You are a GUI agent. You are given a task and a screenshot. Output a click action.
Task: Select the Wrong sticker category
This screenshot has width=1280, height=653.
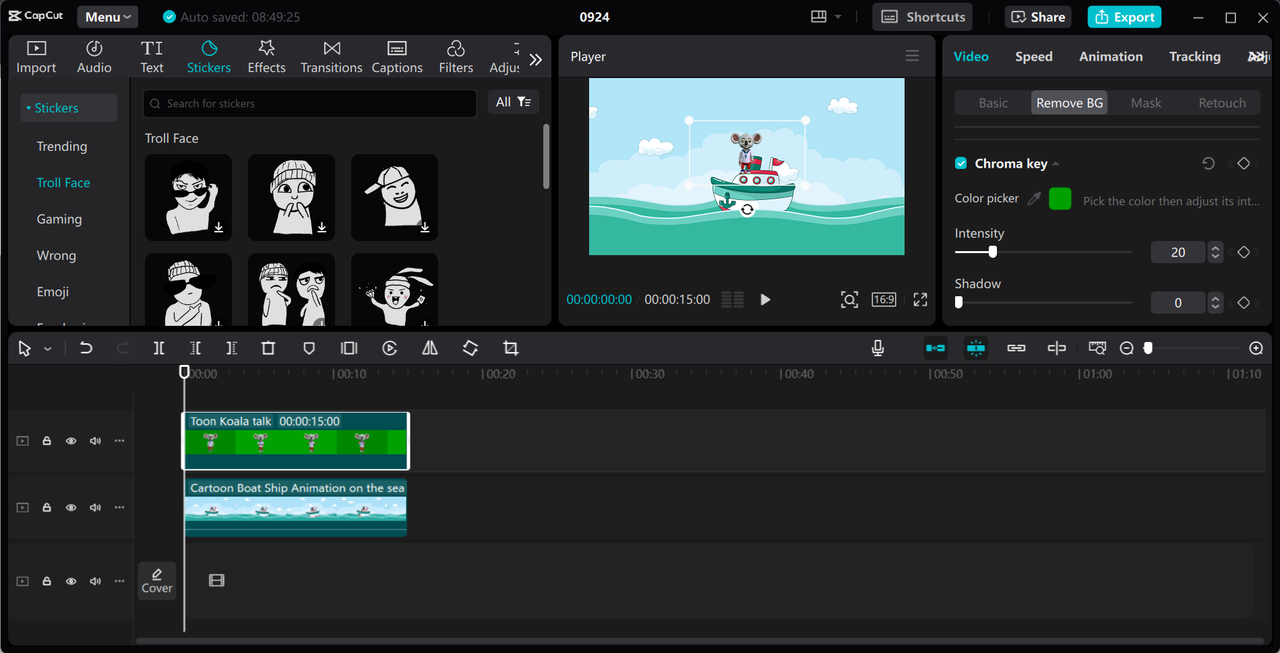click(x=56, y=255)
